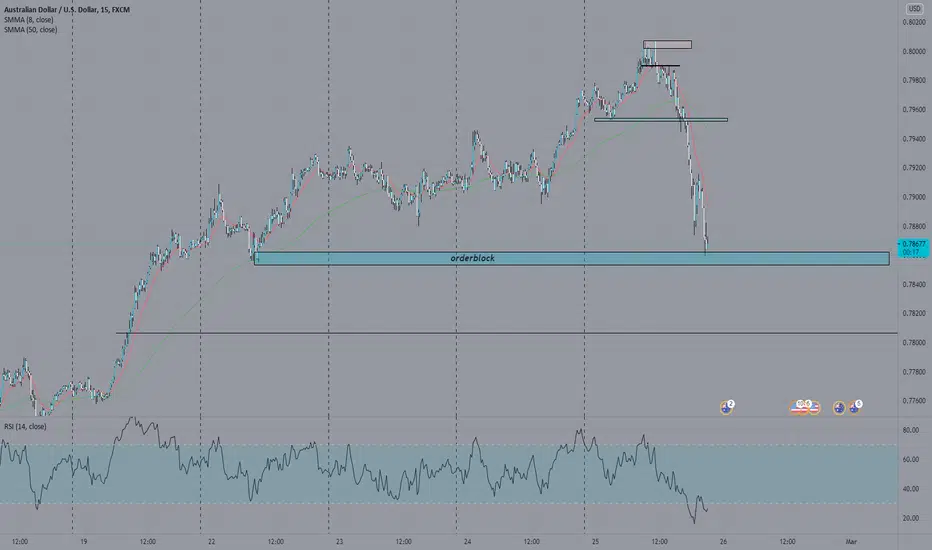Click the orderblock rectangle label
The height and width of the screenshot is (550, 932).
coord(473,258)
